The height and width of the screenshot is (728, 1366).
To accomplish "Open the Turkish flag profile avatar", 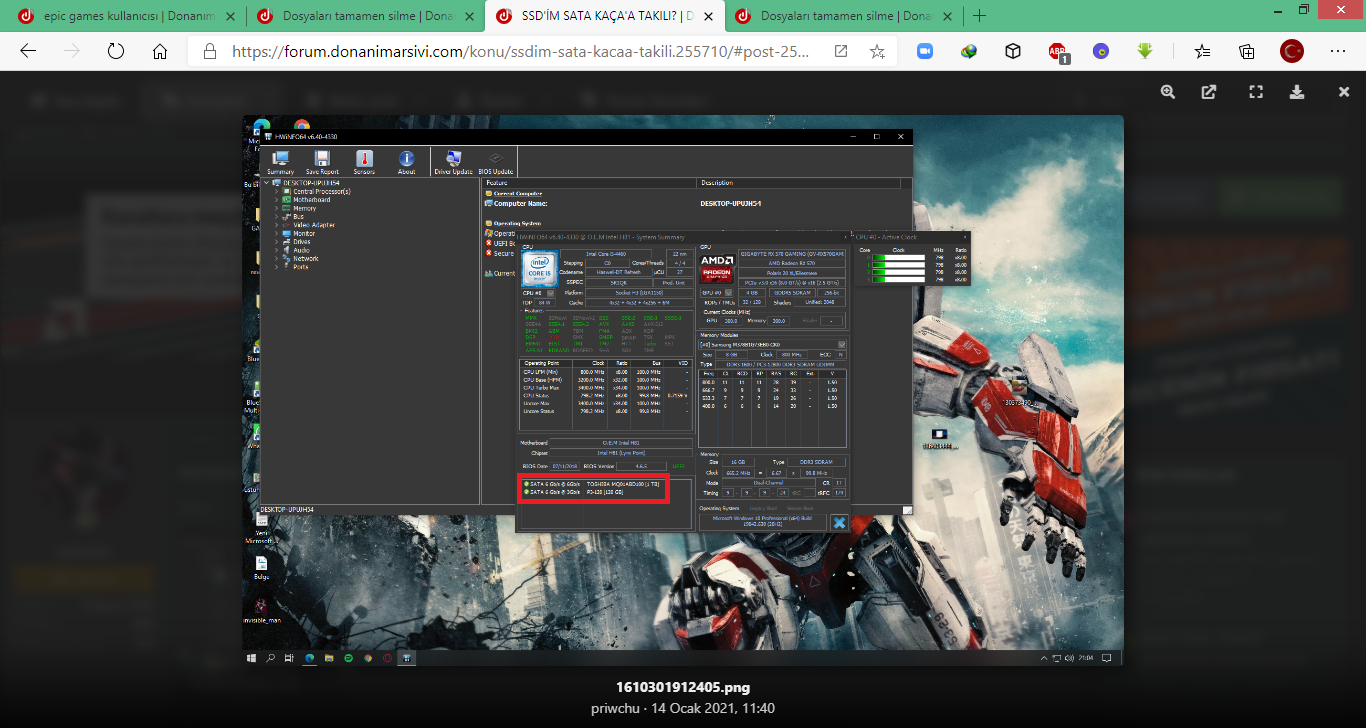I will pos(1292,52).
